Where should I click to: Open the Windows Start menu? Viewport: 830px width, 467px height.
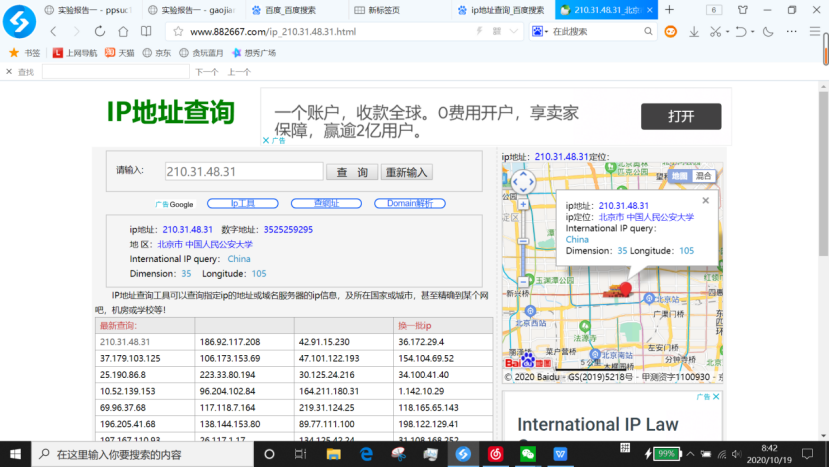[x=15, y=454]
